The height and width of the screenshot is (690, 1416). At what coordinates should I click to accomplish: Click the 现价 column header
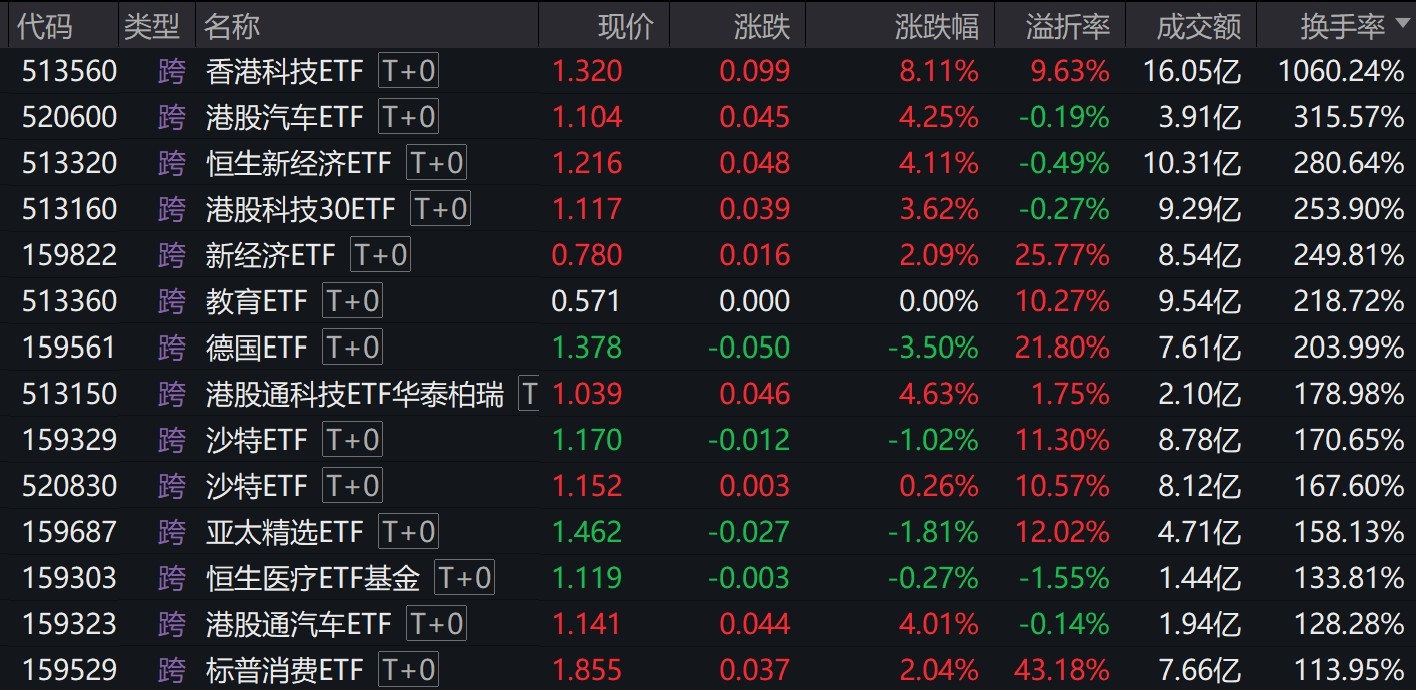click(625, 27)
